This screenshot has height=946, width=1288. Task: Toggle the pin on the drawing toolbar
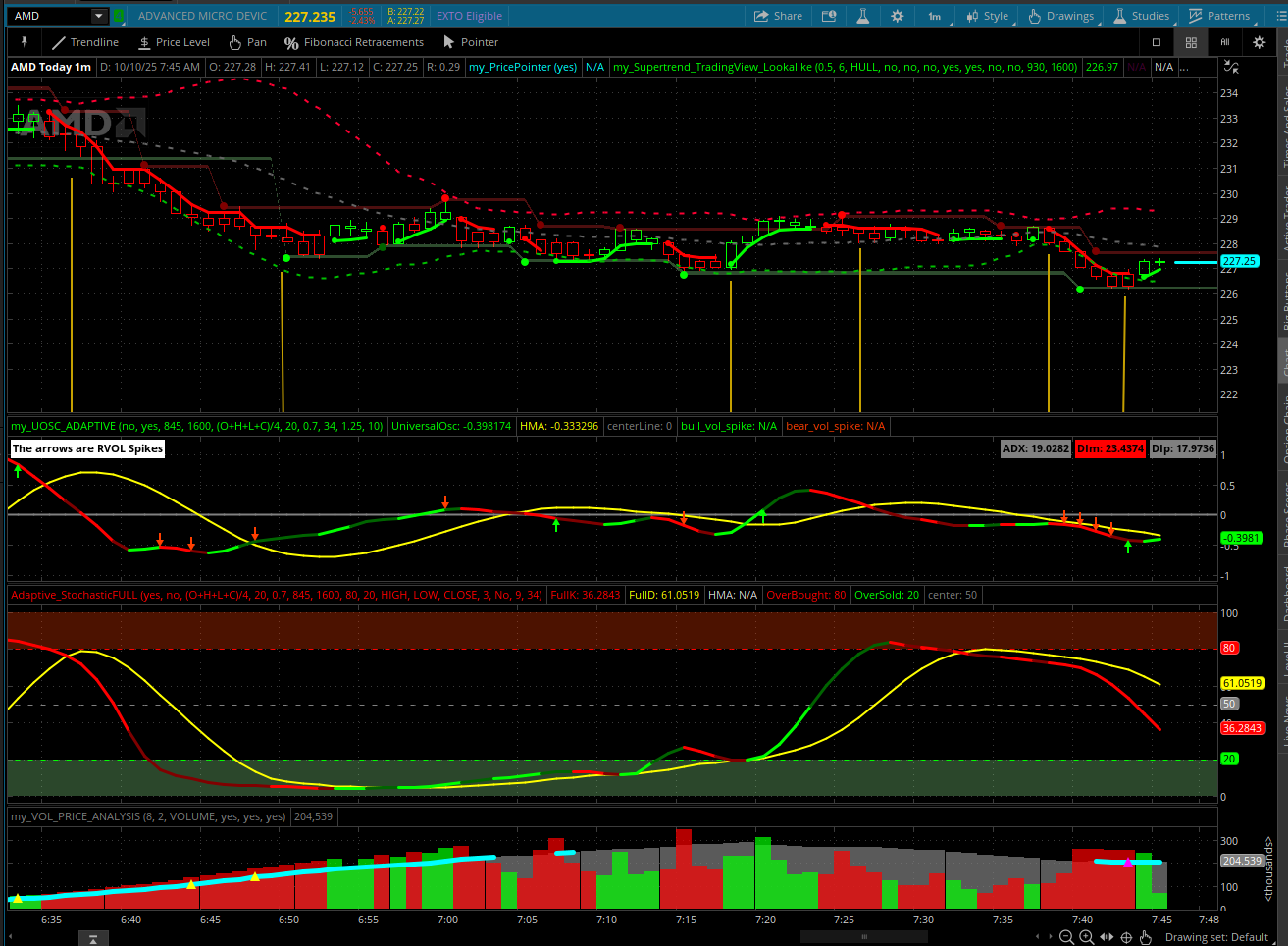[x=25, y=42]
